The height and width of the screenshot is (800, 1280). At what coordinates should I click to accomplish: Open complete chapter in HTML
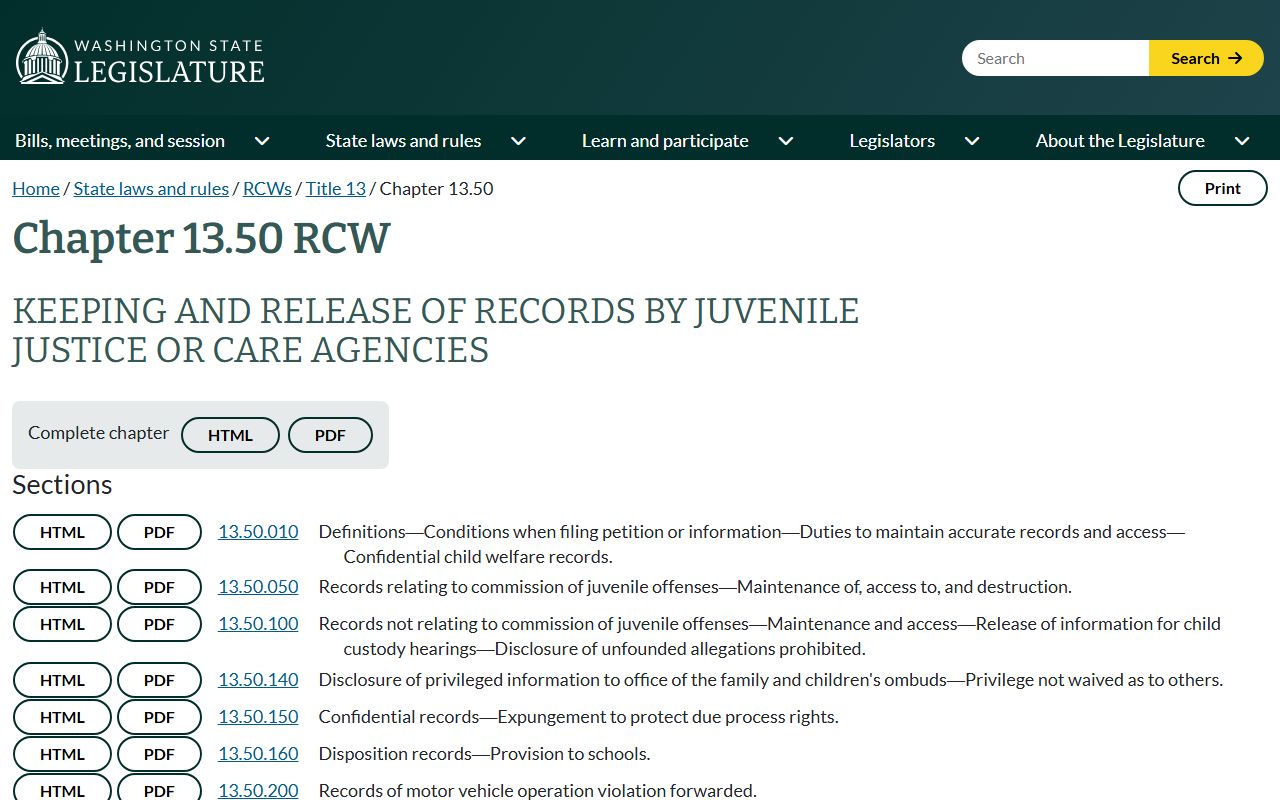(230, 435)
